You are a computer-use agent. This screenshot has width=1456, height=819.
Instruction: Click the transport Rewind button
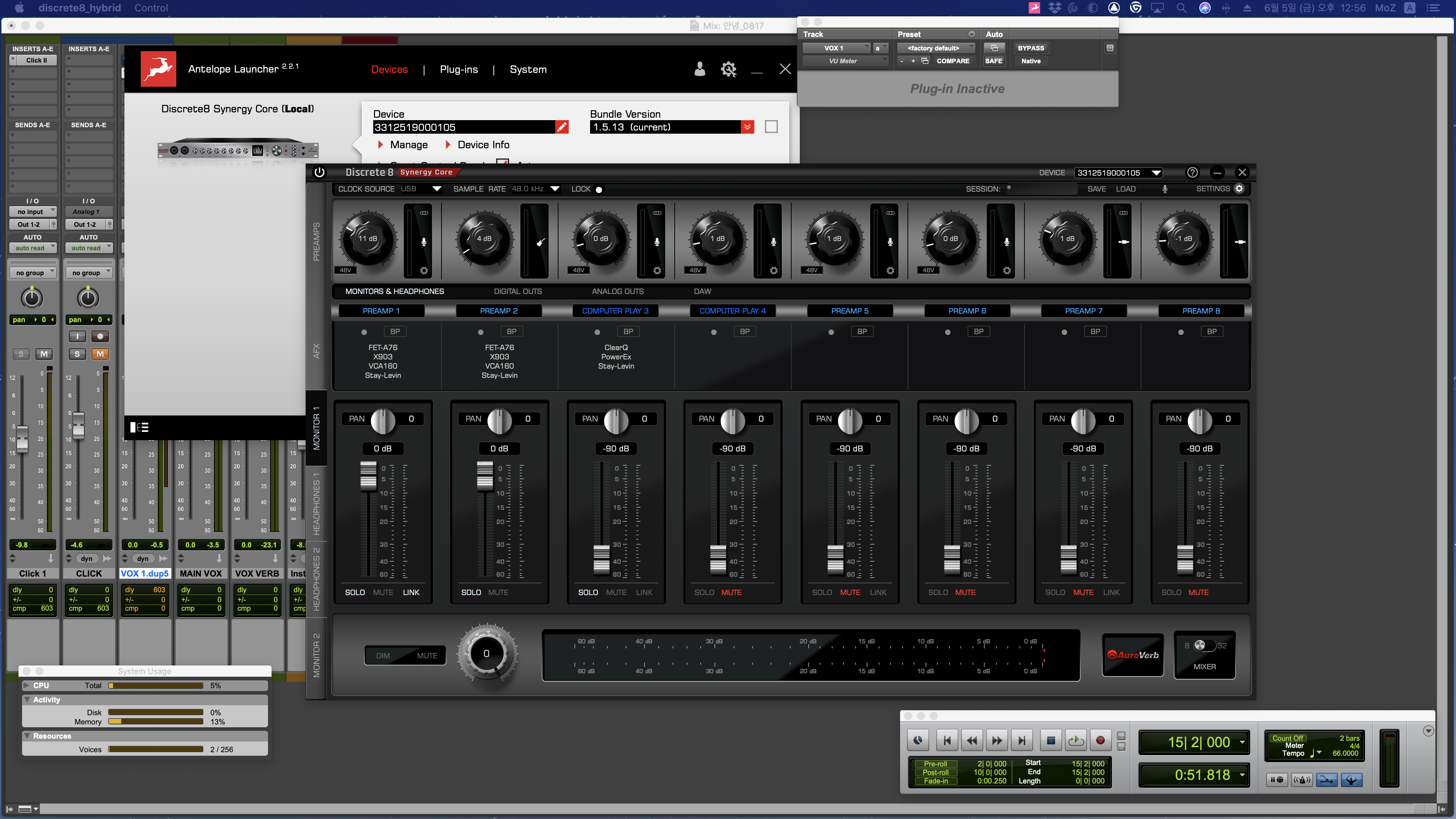pos(972,740)
